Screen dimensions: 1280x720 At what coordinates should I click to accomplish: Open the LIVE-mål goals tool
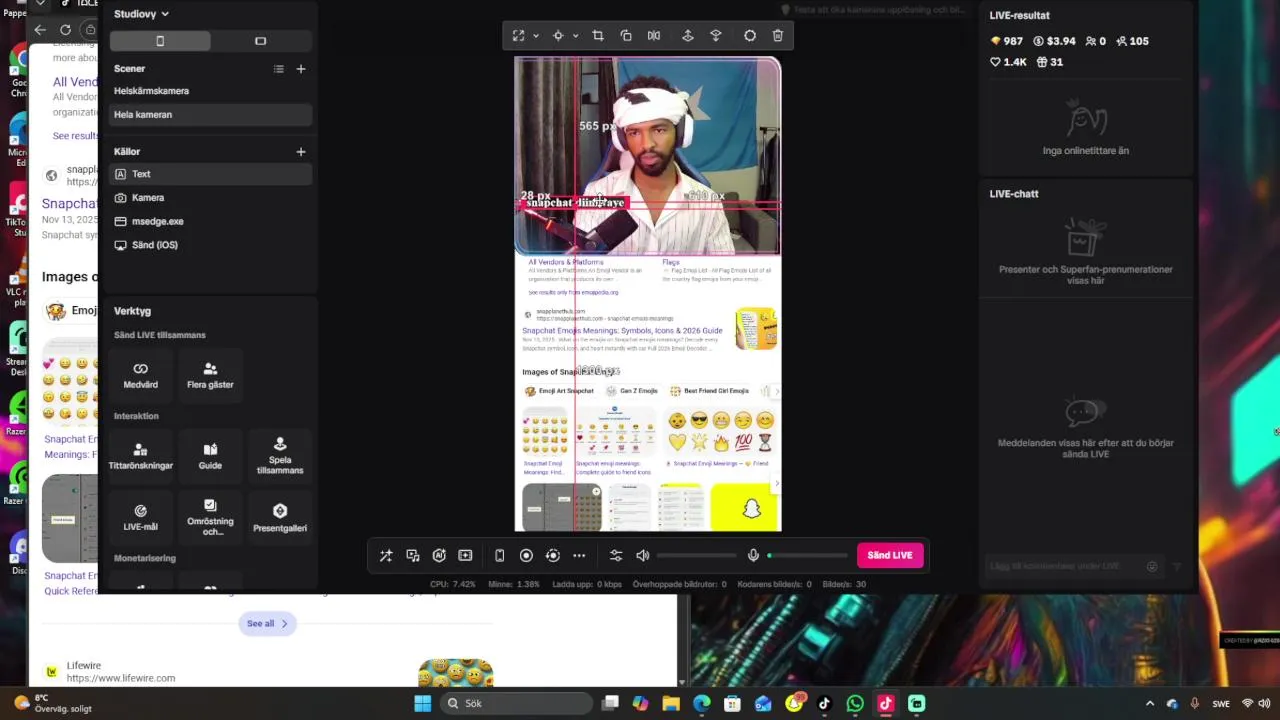tap(141, 518)
